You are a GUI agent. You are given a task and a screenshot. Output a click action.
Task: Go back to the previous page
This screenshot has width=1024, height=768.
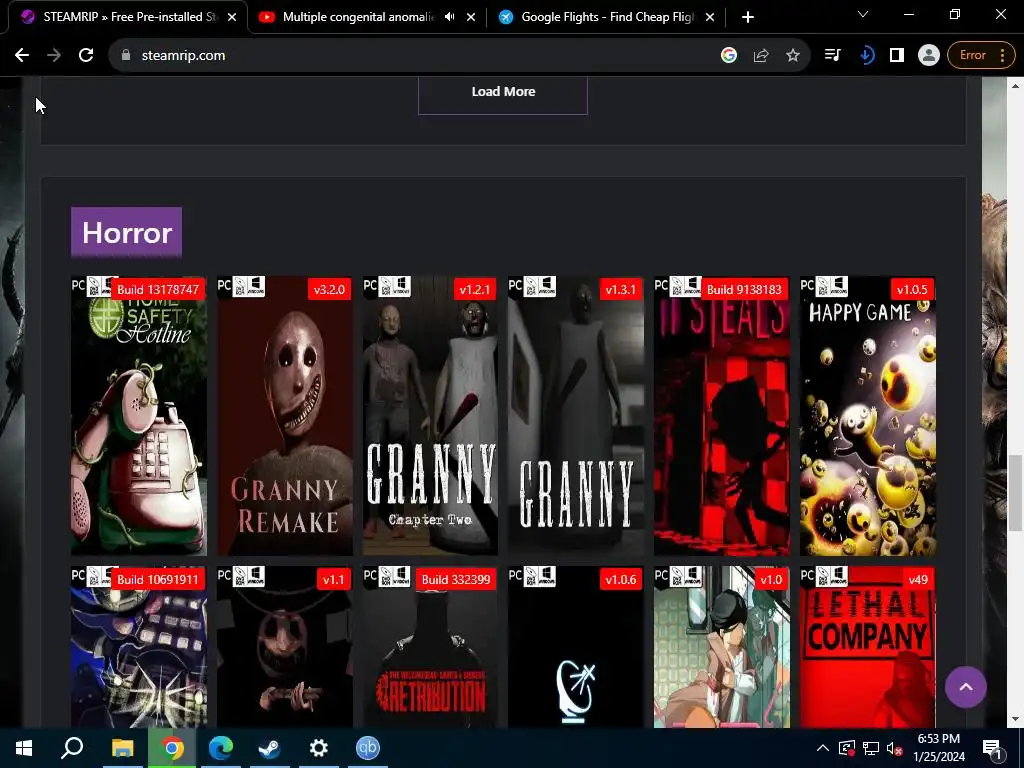coord(22,56)
